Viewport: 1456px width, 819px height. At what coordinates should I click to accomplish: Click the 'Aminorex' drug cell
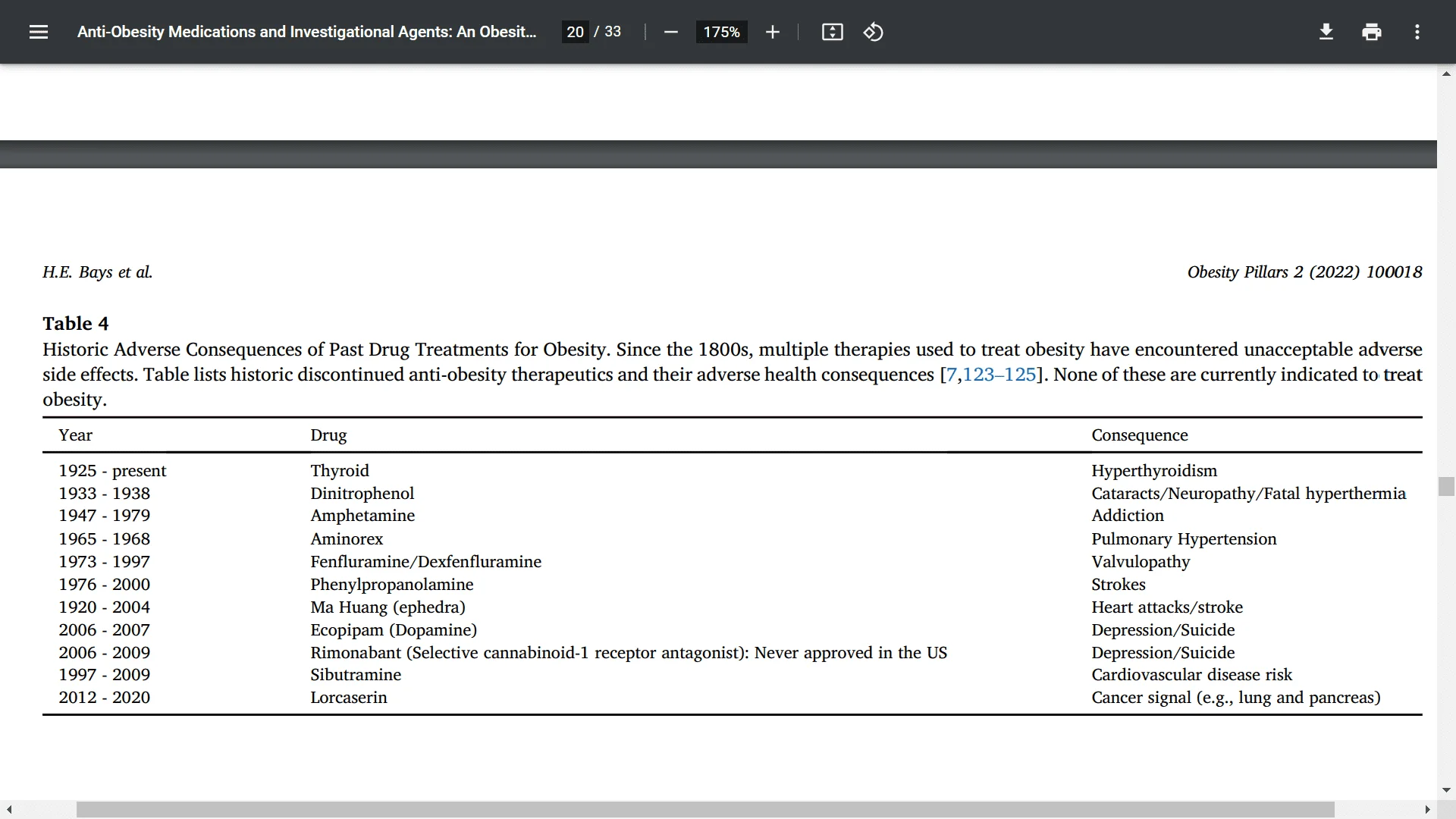pyautogui.click(x=347, y=539)
